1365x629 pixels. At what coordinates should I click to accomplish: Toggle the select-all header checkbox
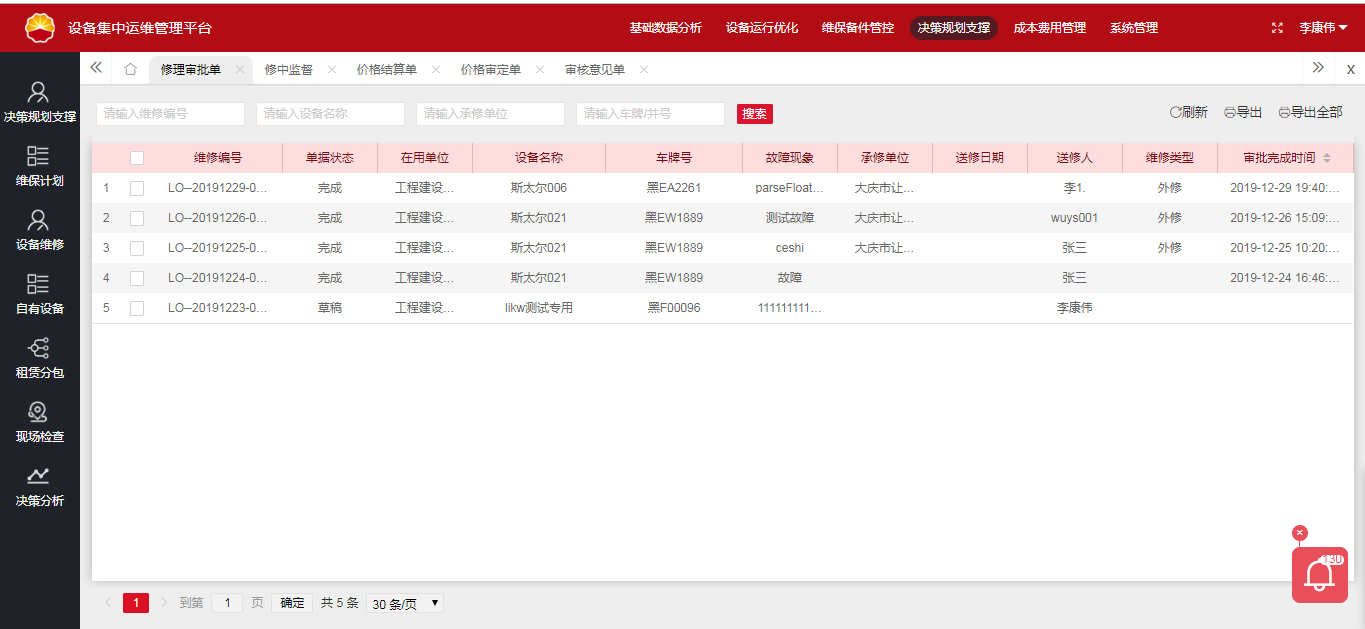(x=137, y=158)
